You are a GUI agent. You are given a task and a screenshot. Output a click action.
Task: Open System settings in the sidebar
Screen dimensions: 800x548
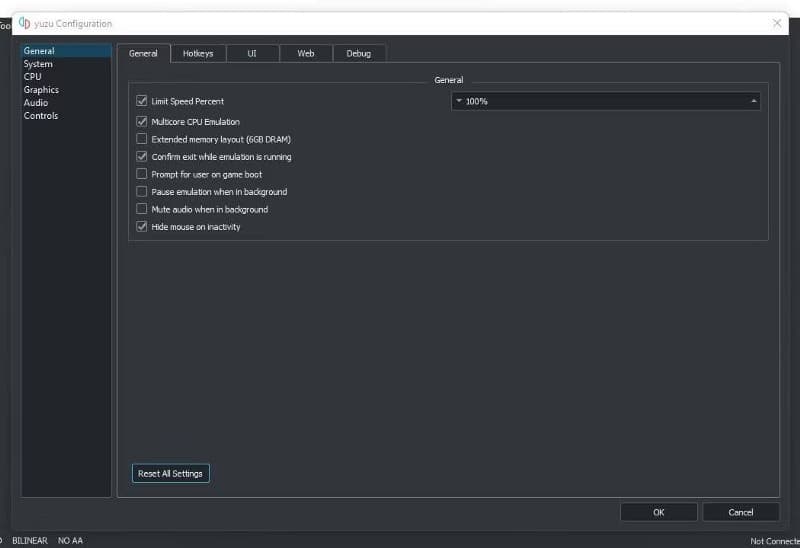(x=66, y=64)
